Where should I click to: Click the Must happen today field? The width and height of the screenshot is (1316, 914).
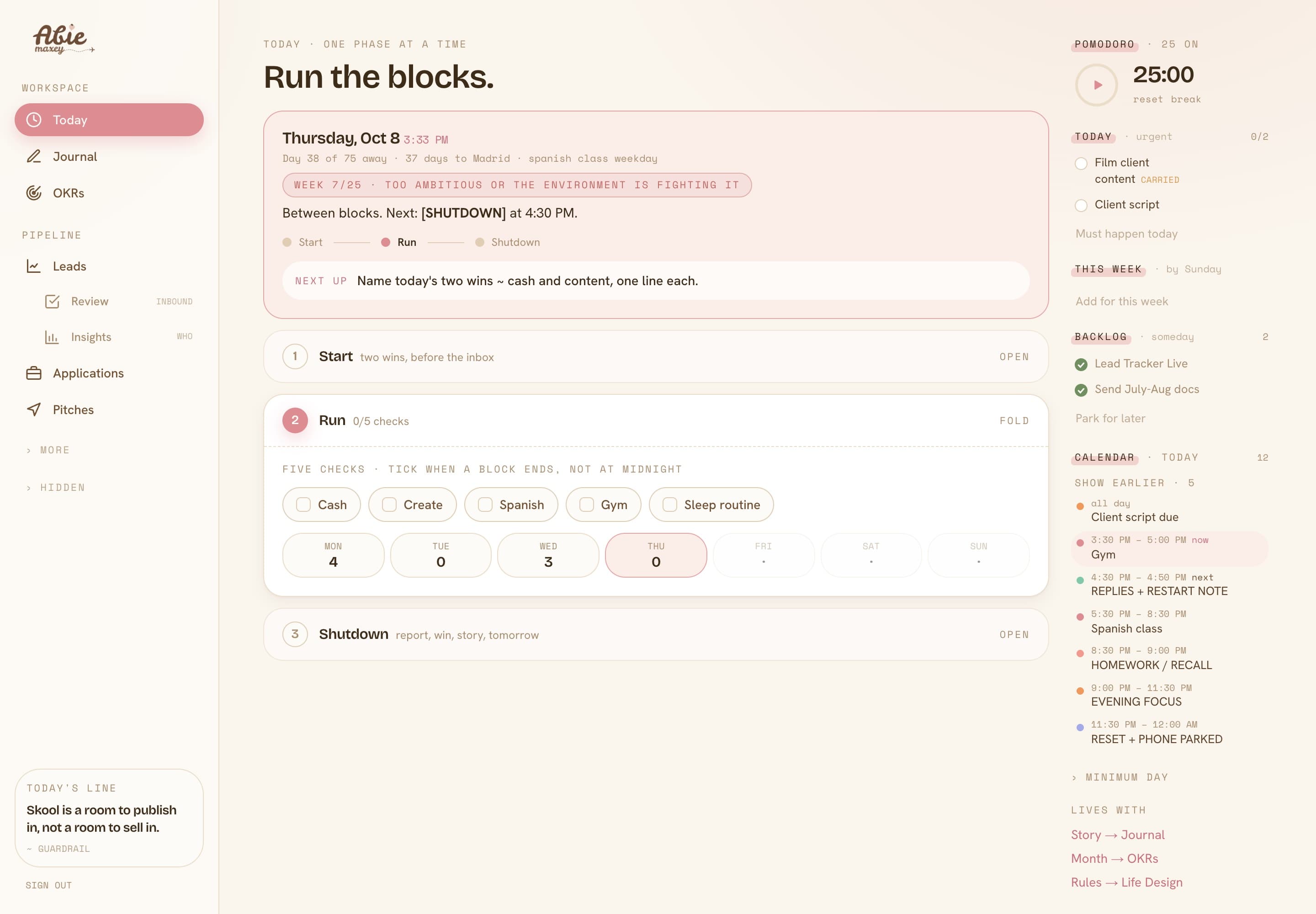[x=1171, y=234]
